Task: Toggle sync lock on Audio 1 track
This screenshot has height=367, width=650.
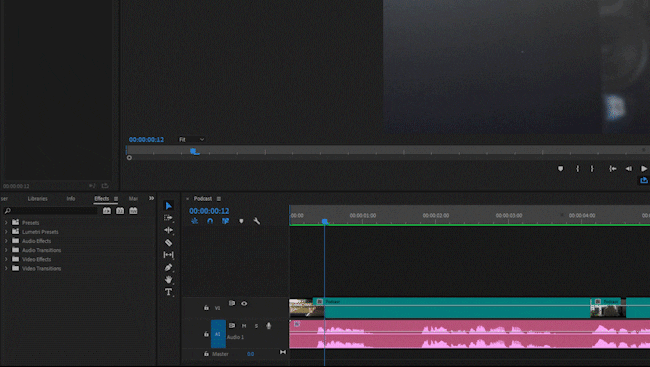Action: click(x=232, y=326)
